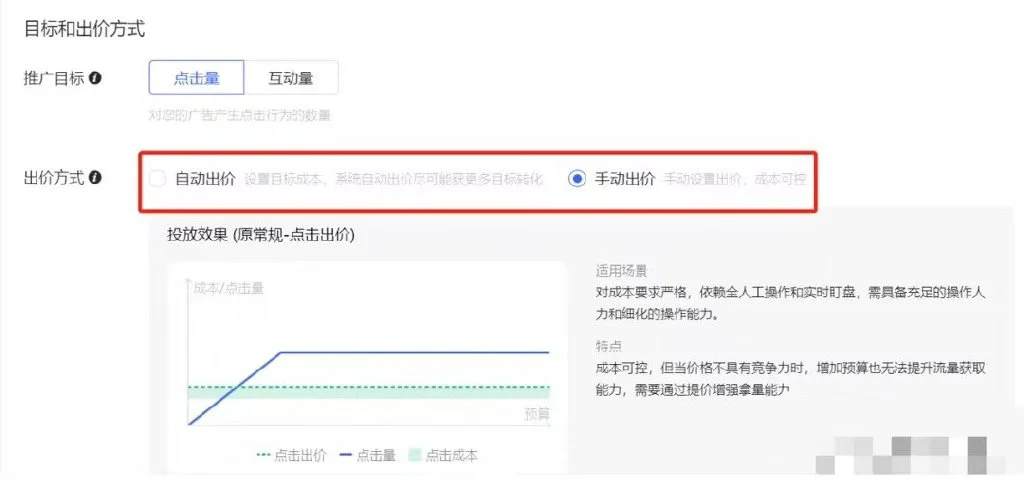Viewport: 1024px width, 481px height.
Task: Click info icon beside 出价方式 label
Action: pos(96,178)
